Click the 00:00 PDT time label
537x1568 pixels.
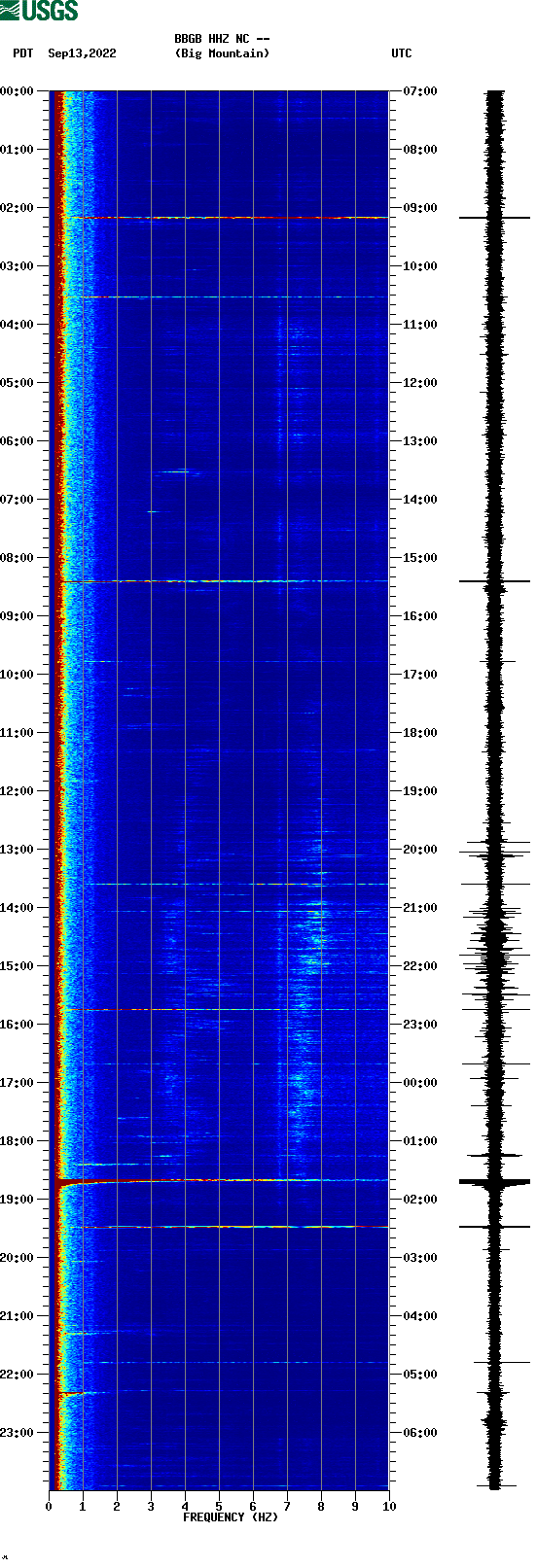[18, 91]
